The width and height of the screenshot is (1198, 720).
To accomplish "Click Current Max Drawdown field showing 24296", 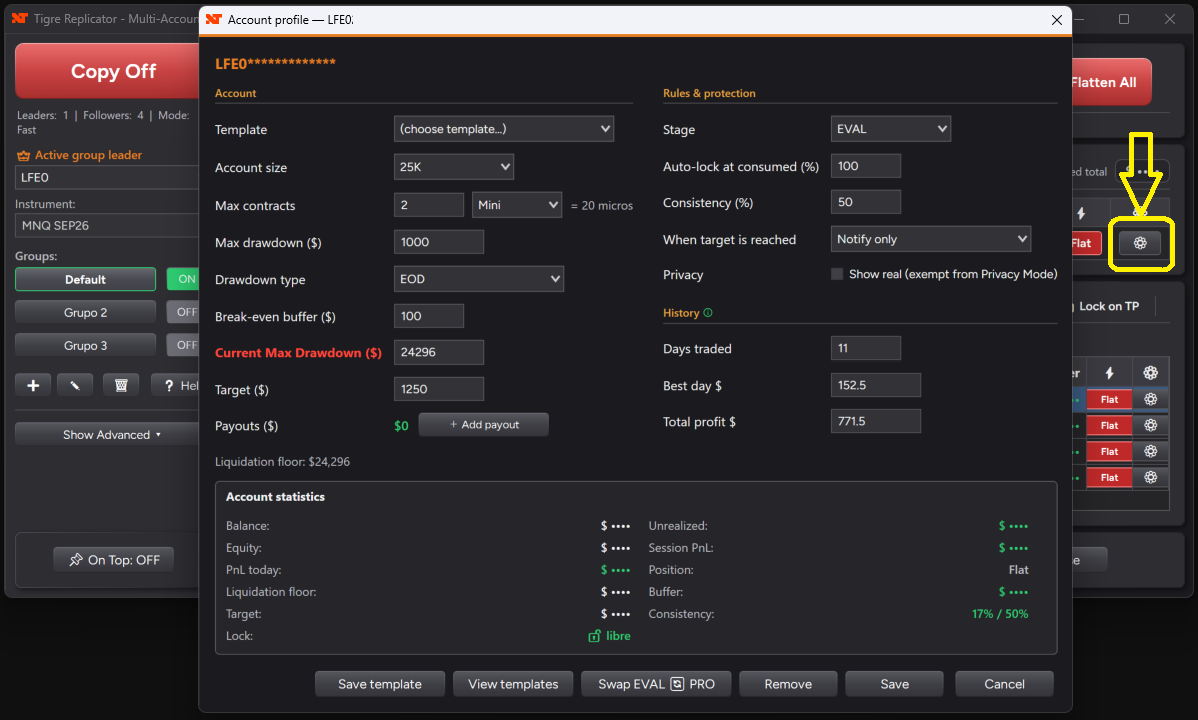I will pyautogui.click(x=439, y=352).
